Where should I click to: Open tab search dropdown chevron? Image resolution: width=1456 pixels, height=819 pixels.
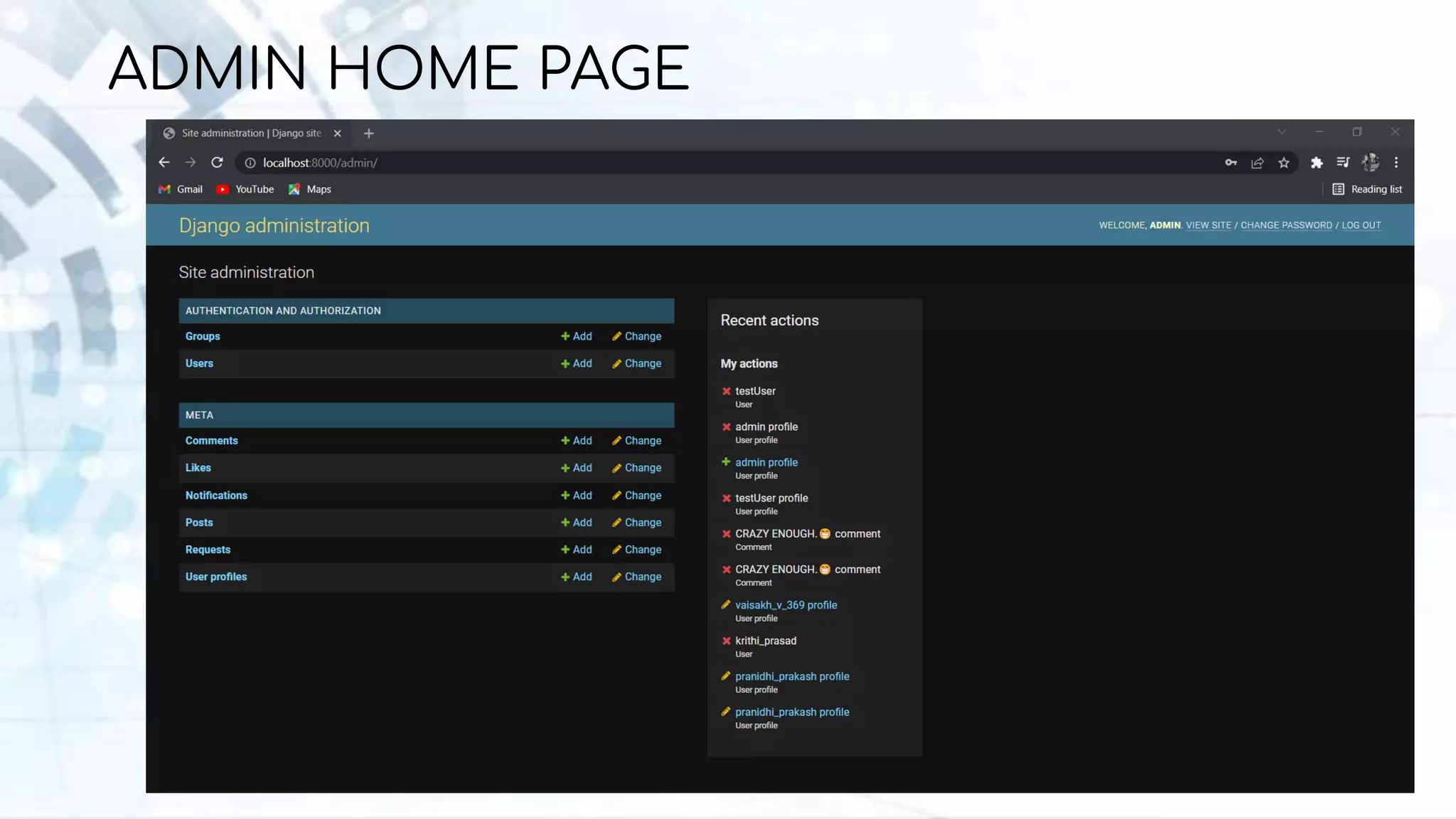[1282, 132]
